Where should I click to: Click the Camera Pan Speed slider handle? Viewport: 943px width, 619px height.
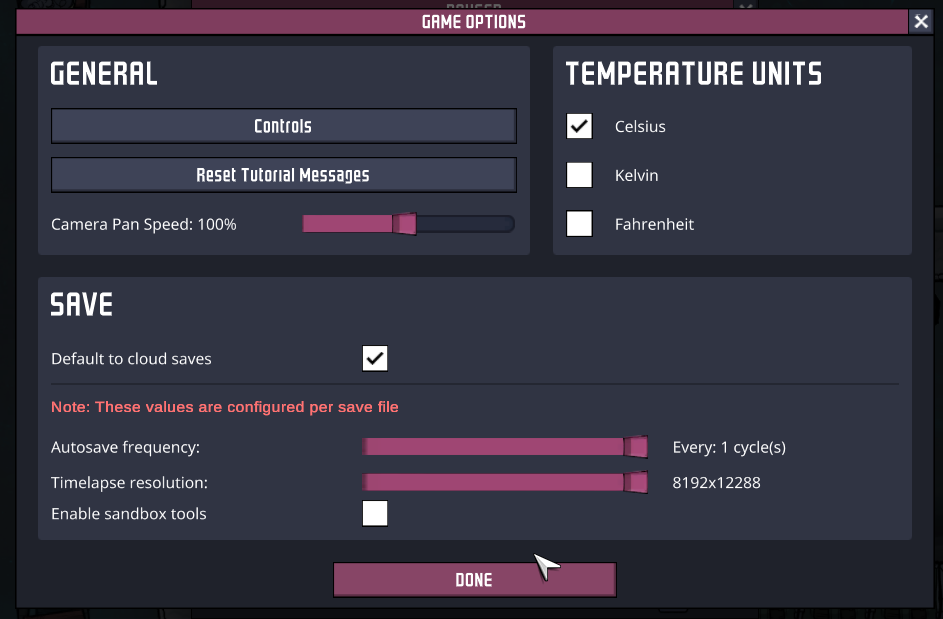coord(404,224)
